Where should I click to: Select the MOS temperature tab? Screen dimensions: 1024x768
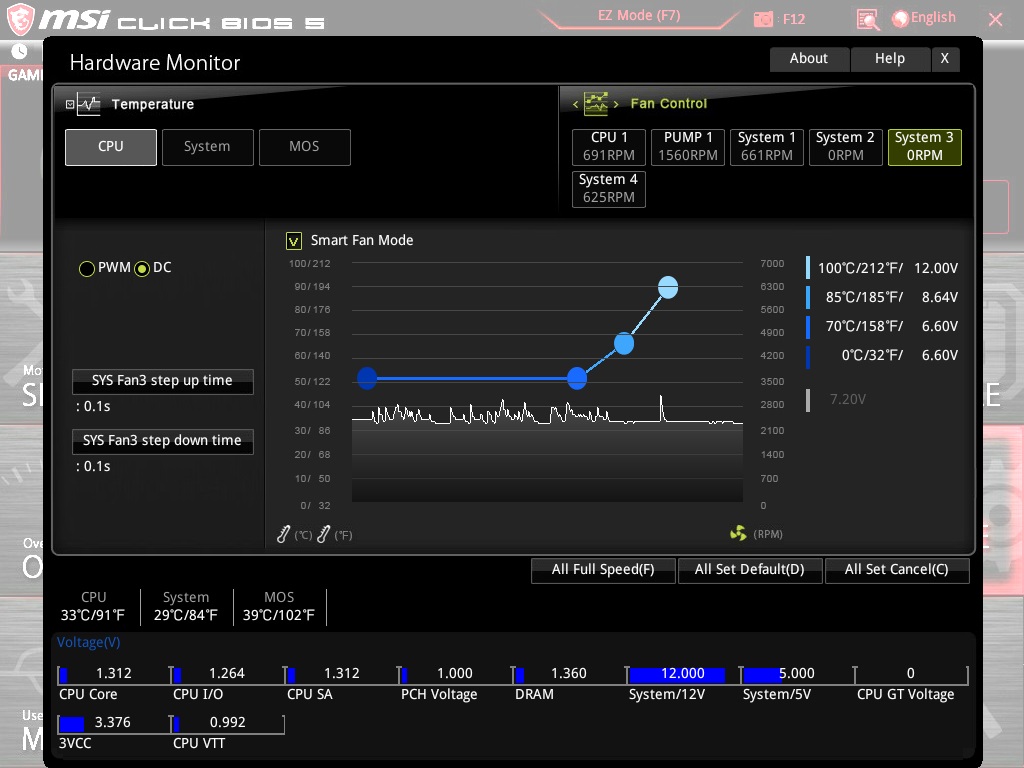tap(305, 147)
